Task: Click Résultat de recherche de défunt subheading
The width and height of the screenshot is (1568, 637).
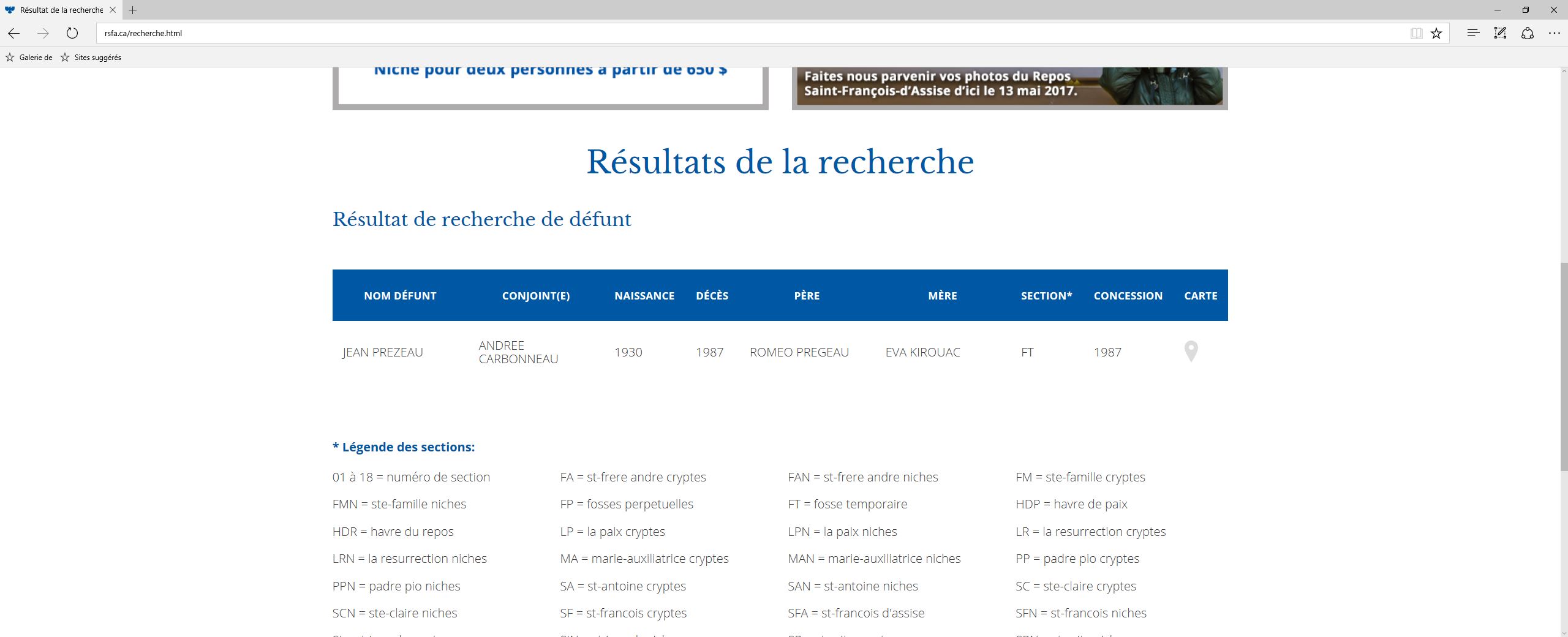Action: 481,219
